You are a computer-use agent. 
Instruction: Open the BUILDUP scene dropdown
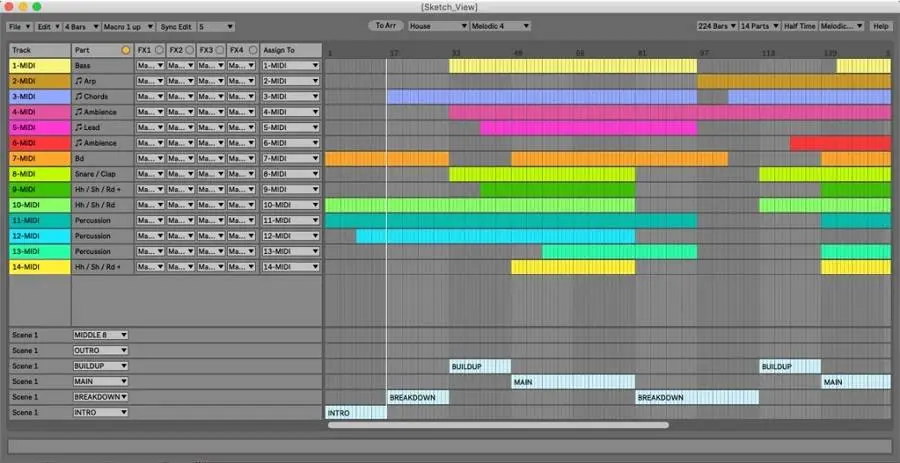tap(100, 365)
